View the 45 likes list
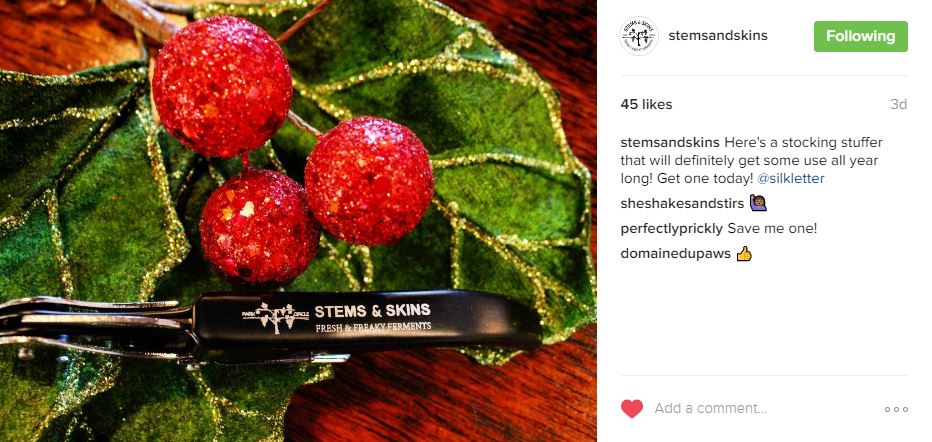Image resolution: width=932 pixels, height=442 pixels. [646, 105]
